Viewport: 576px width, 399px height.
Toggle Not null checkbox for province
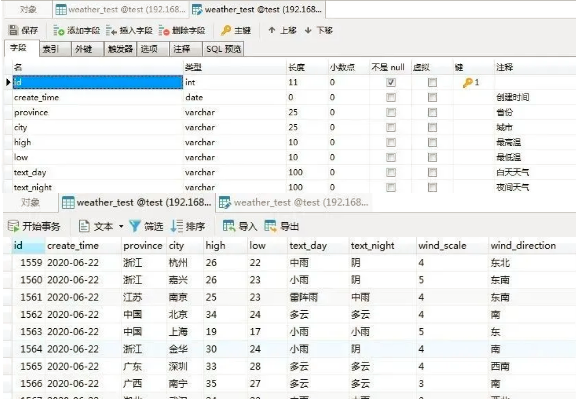(391, 112)
